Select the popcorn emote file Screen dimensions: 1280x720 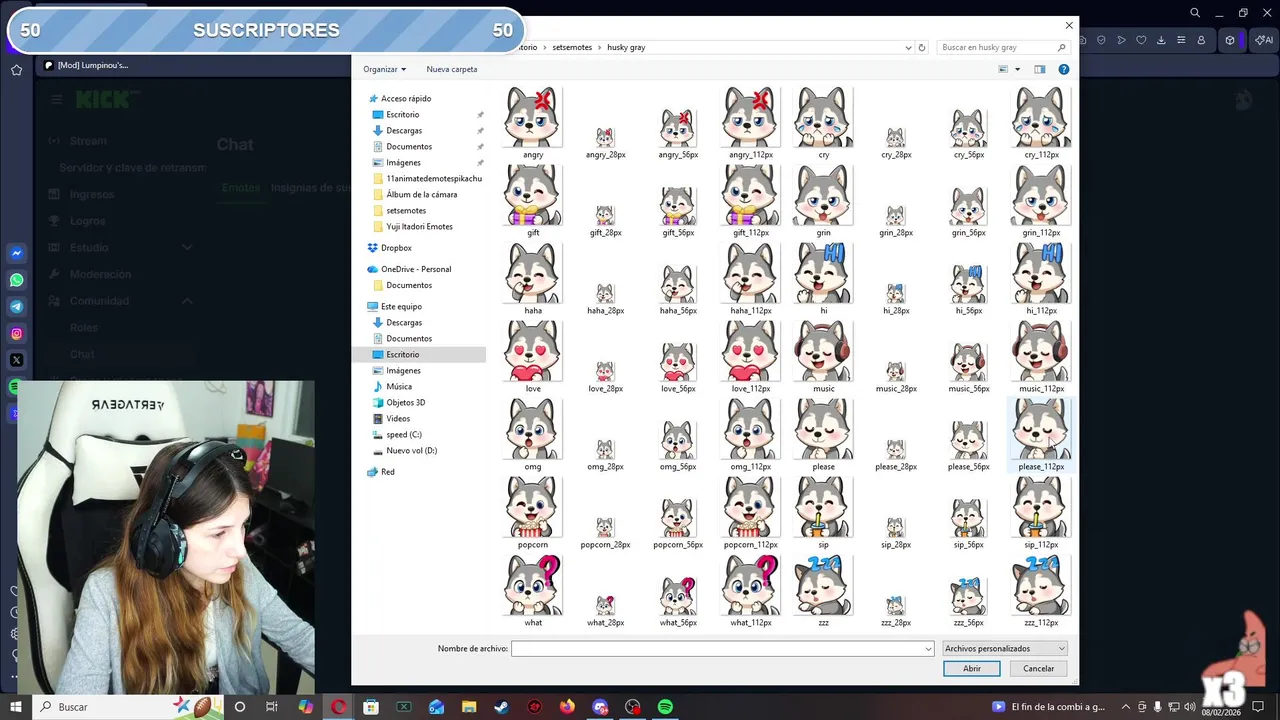tap(533, 513)
